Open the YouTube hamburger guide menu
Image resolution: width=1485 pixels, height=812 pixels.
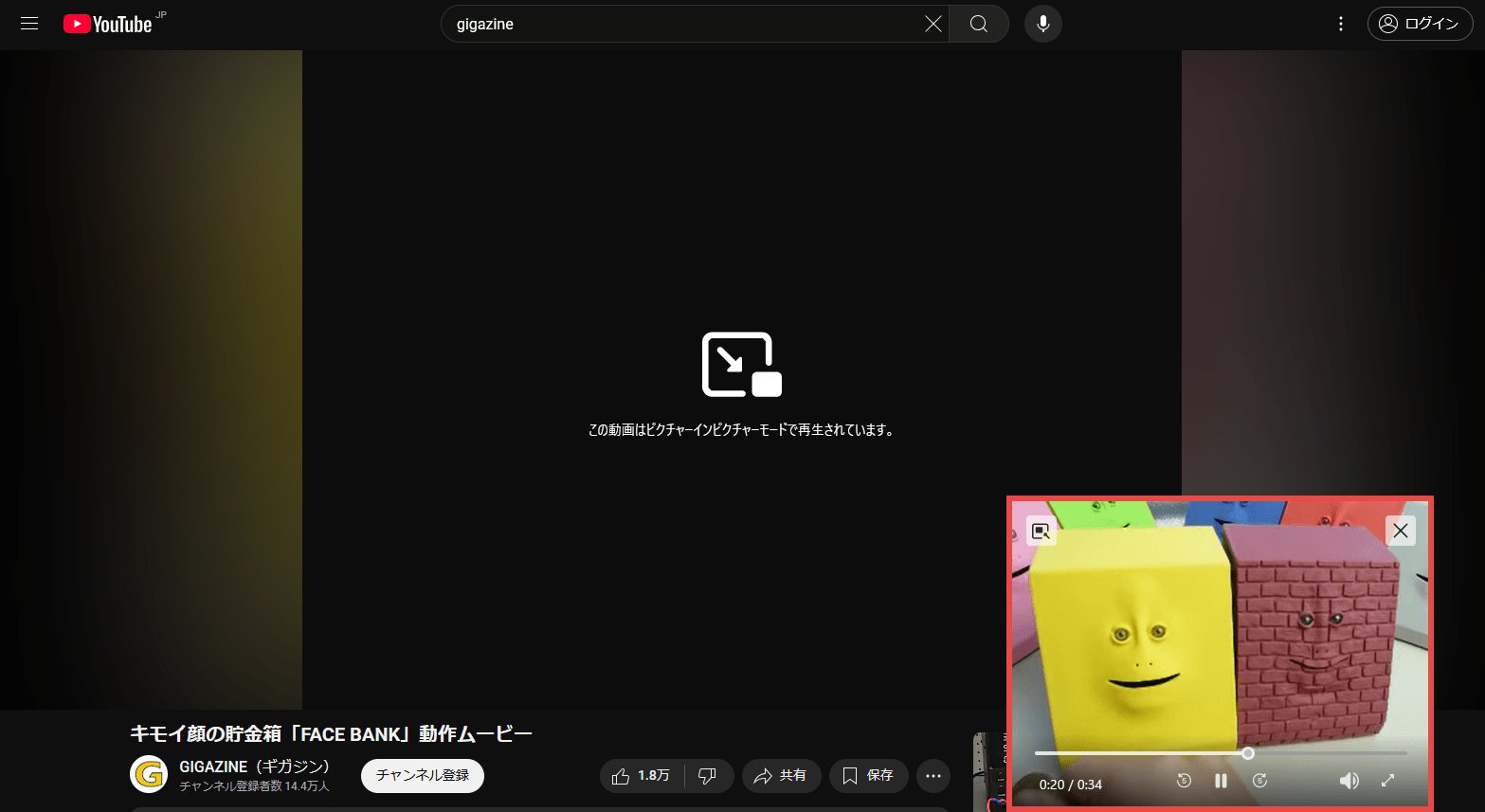coord(29,24)
